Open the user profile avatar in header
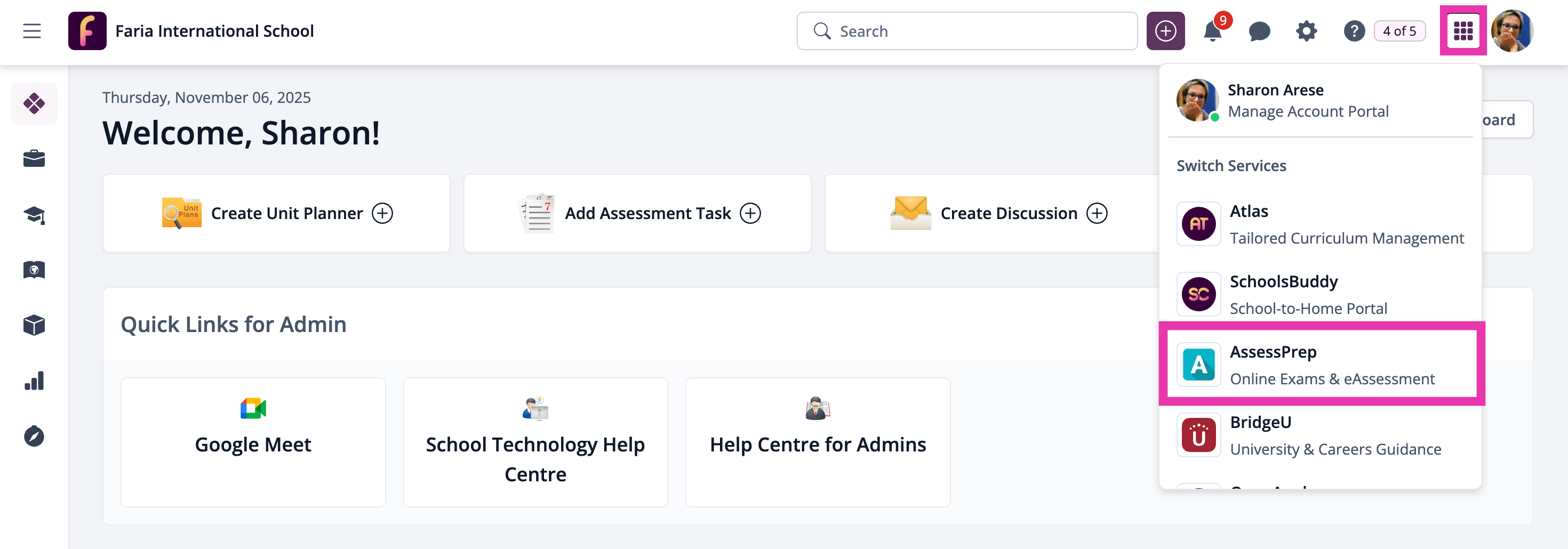This screenshot has height=549, width=1568. pyautogui.click(x=1512, y=31)
